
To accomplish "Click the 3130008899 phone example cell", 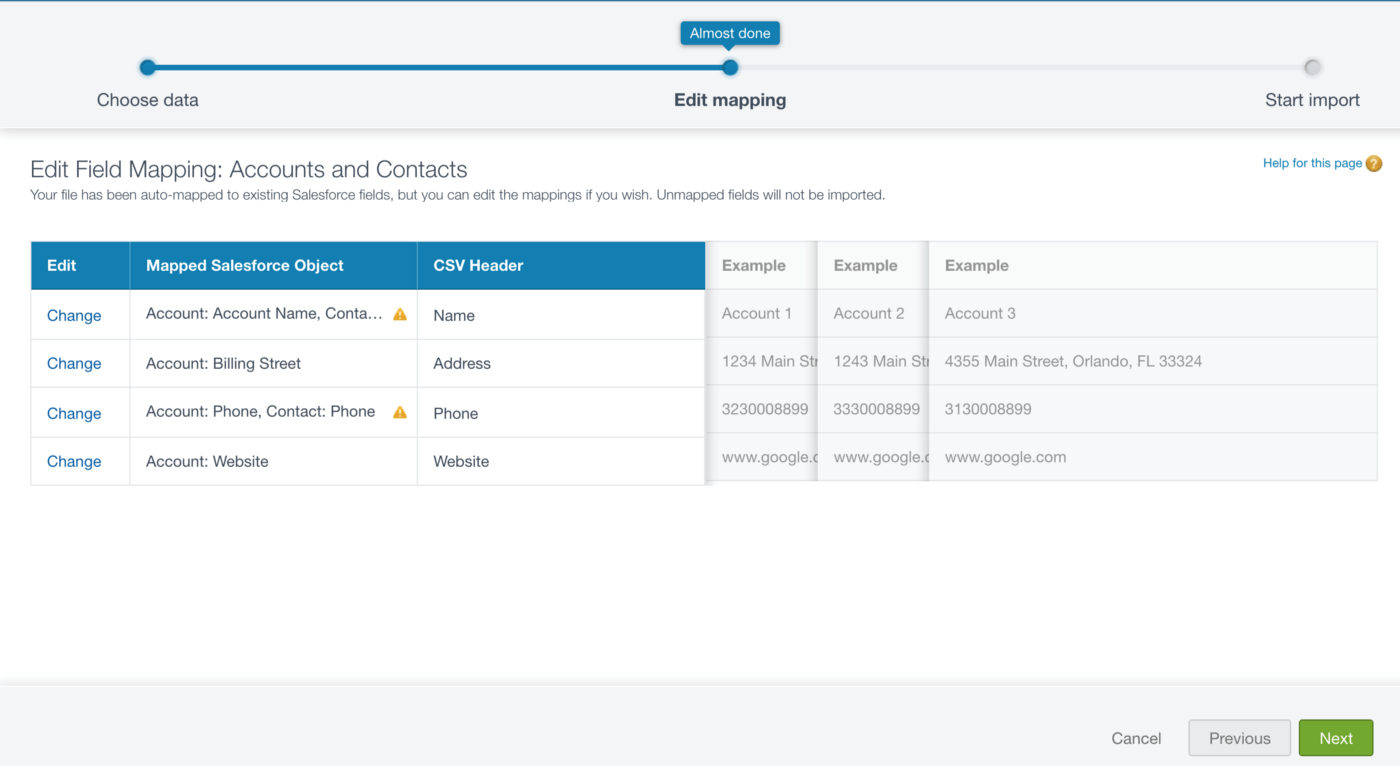I will tap(1153, 409).
